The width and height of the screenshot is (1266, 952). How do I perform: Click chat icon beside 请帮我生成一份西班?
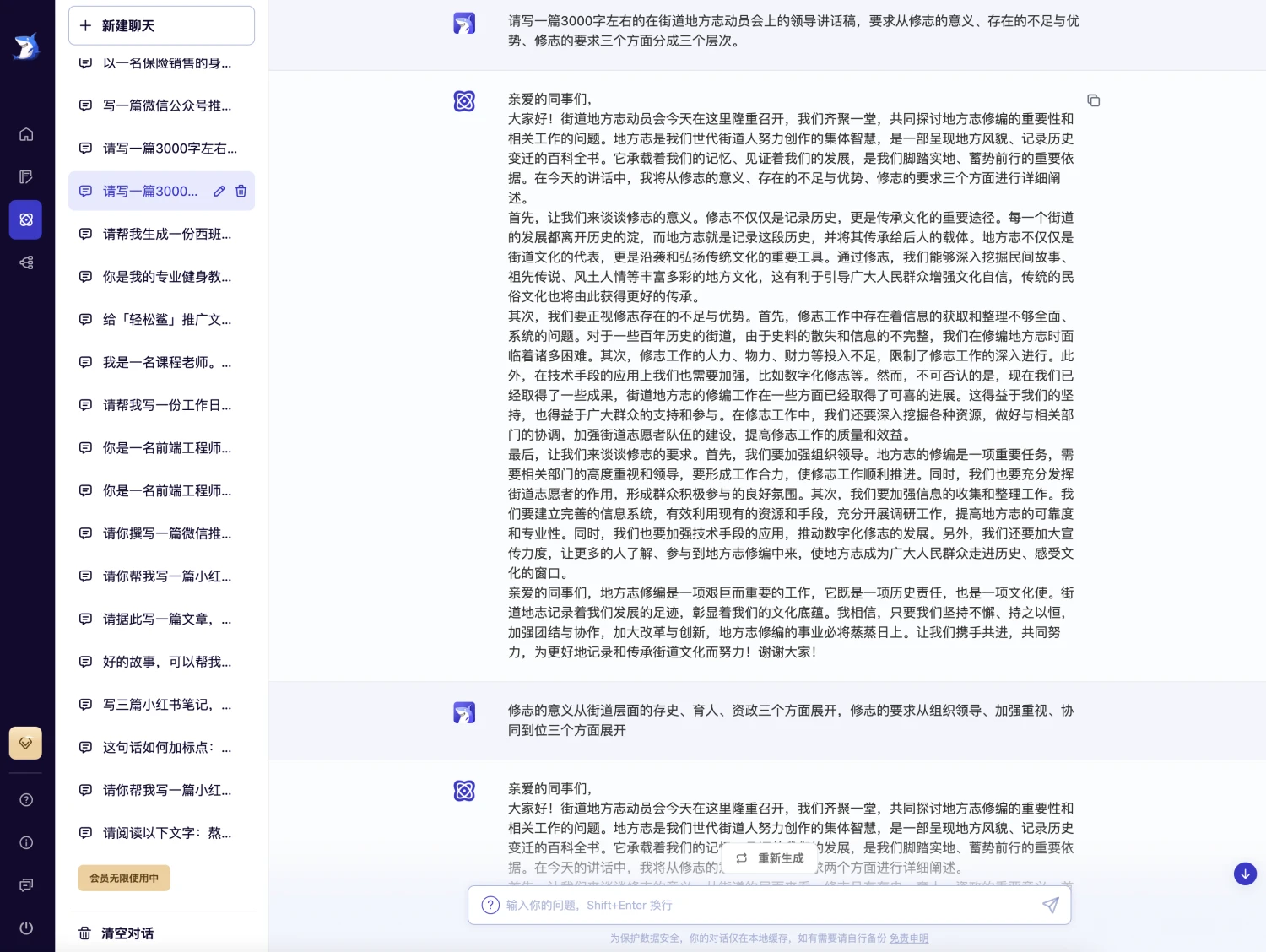[x=85, y=234]
